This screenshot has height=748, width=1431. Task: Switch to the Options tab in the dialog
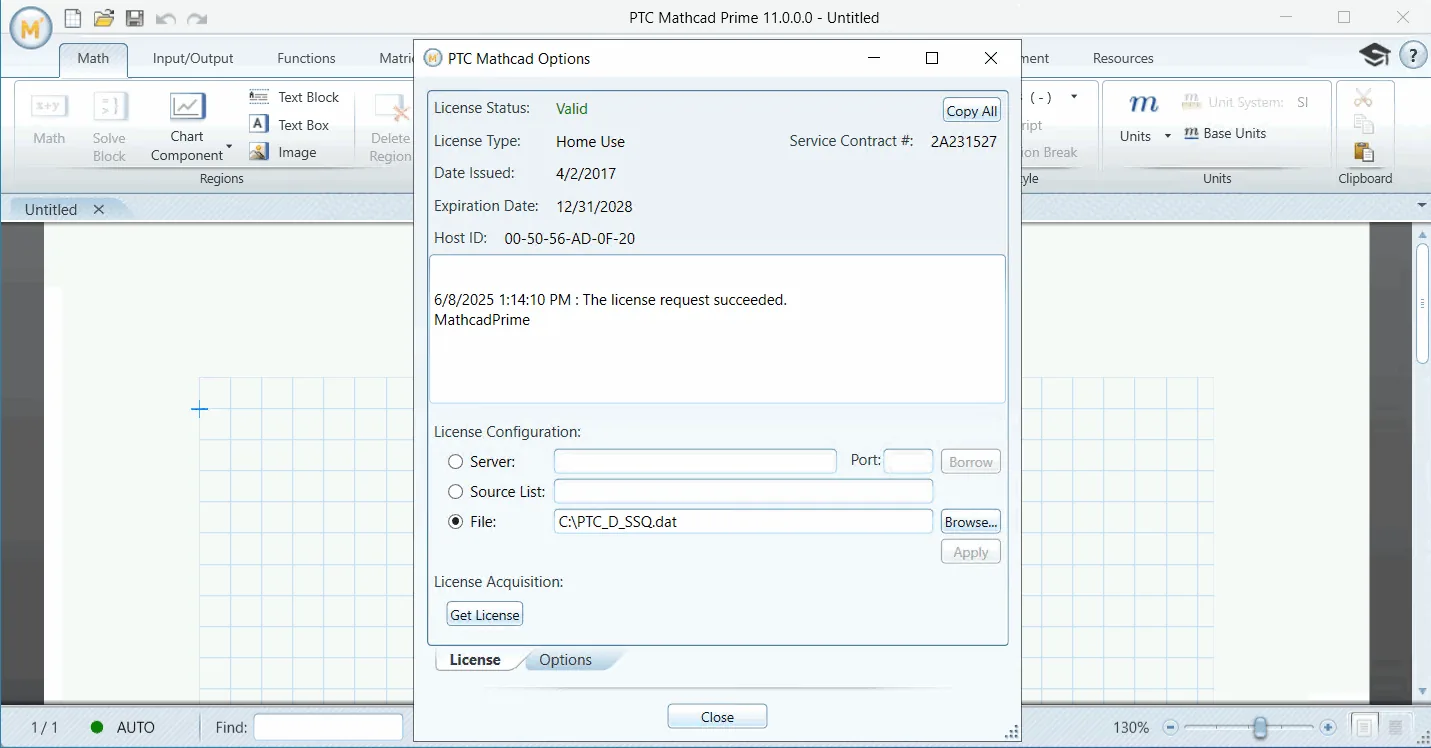(x=566, y=660)
